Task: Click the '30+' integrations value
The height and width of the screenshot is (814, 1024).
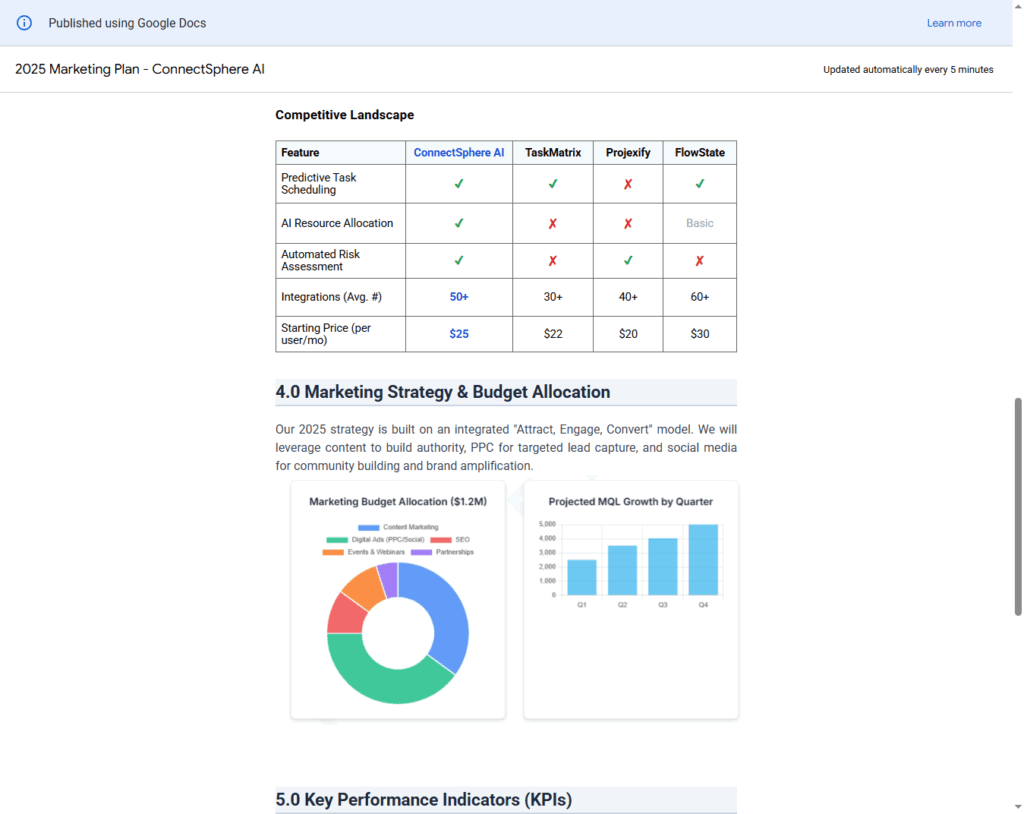Action: click(x=552, y=297)
